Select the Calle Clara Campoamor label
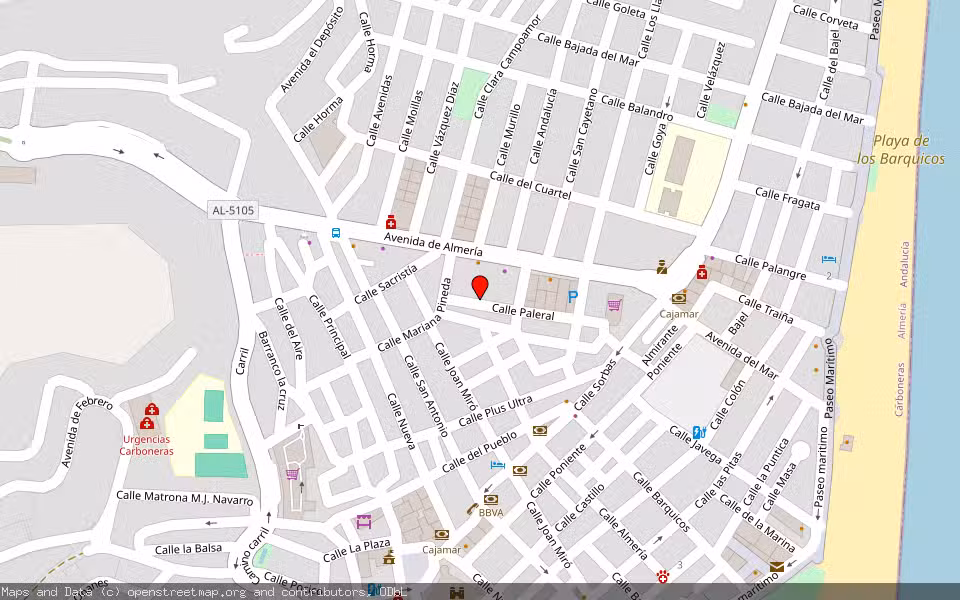Screen dimensions: 960x600 pyautogui.click(x=508, y=67)
